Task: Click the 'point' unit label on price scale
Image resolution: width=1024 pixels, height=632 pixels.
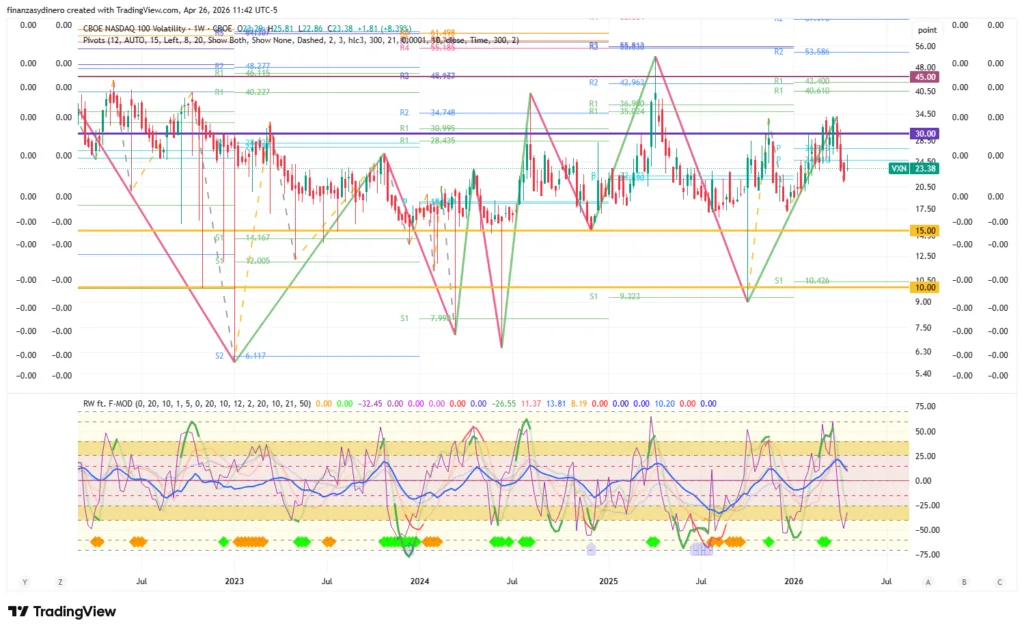Action: [x=926, y=30]
